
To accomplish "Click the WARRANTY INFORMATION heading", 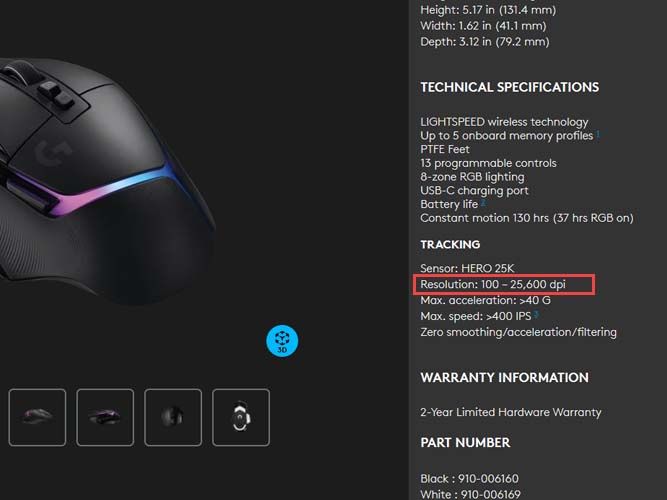I will coord(505,377).
